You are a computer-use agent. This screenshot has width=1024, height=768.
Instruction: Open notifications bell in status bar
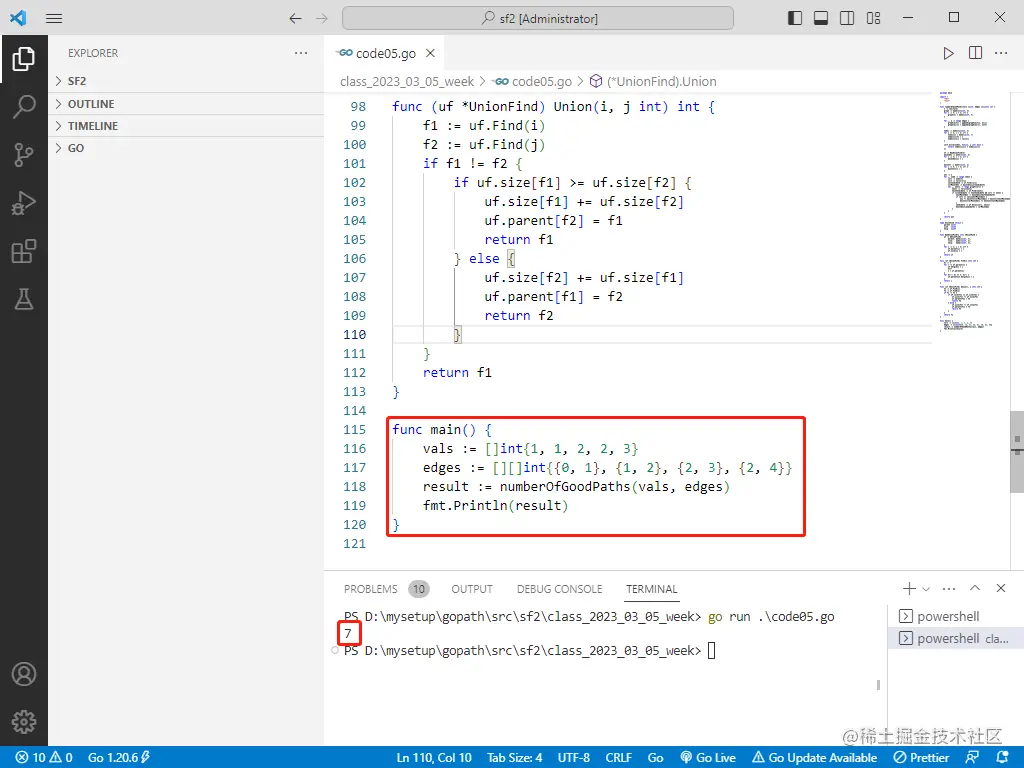tap(1002, 758)
